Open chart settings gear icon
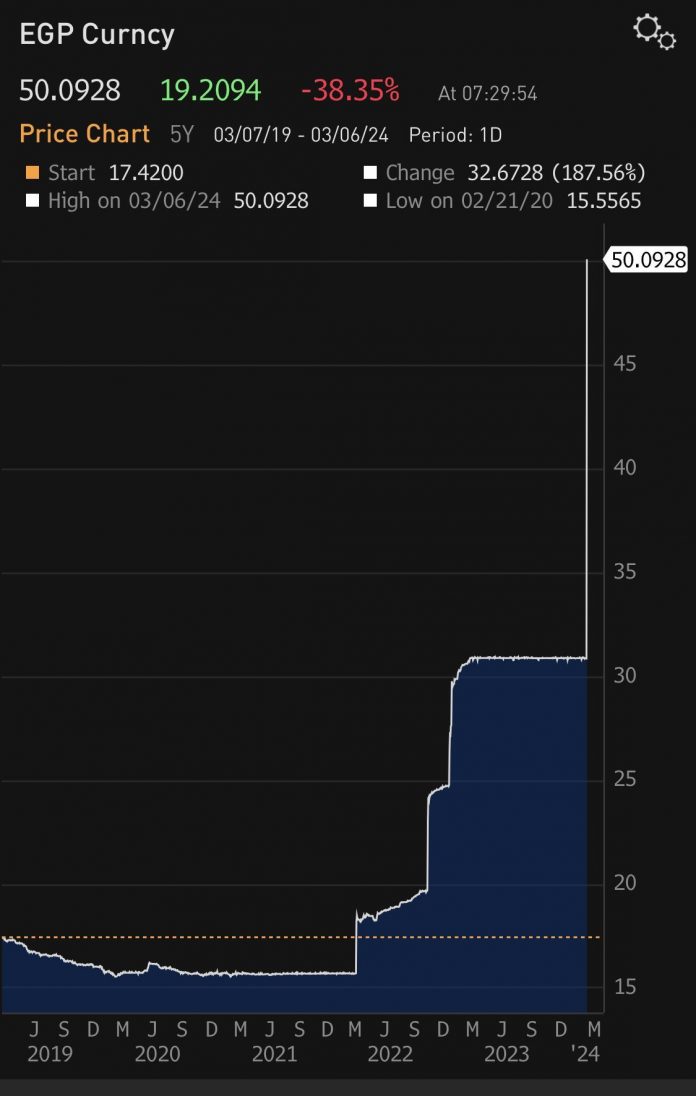Image resolution: width=696 pixels, height=1096 pixels. (655, 31)
